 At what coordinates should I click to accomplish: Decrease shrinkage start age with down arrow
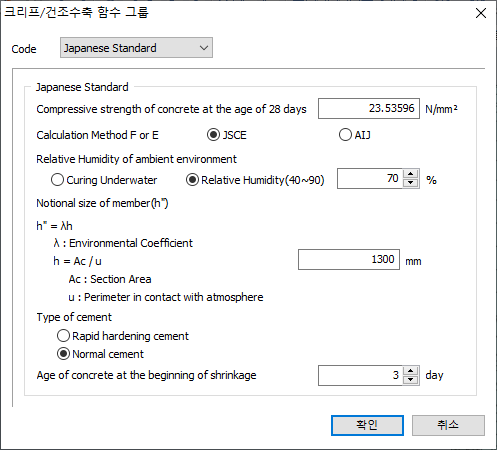coord(411,380)
